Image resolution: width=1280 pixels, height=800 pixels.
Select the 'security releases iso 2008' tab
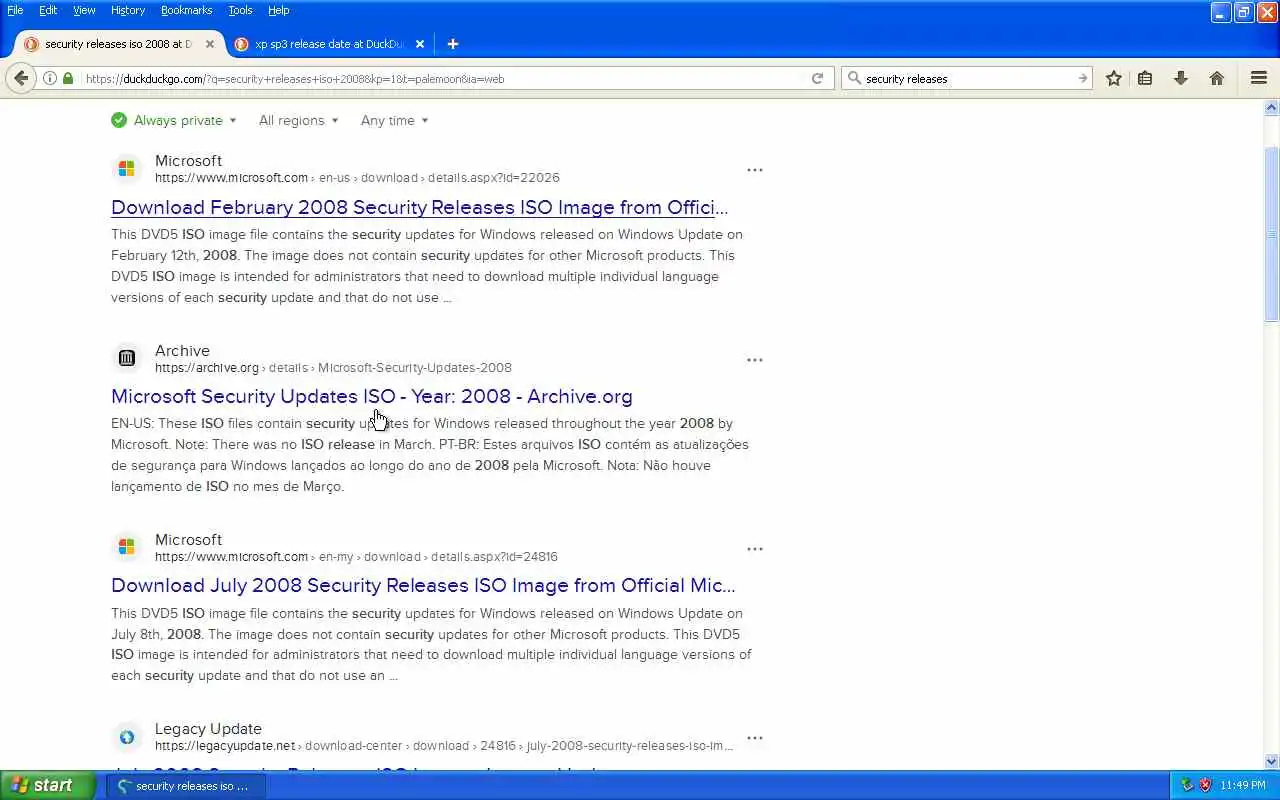pyautogui.click(x=118, y=44)
